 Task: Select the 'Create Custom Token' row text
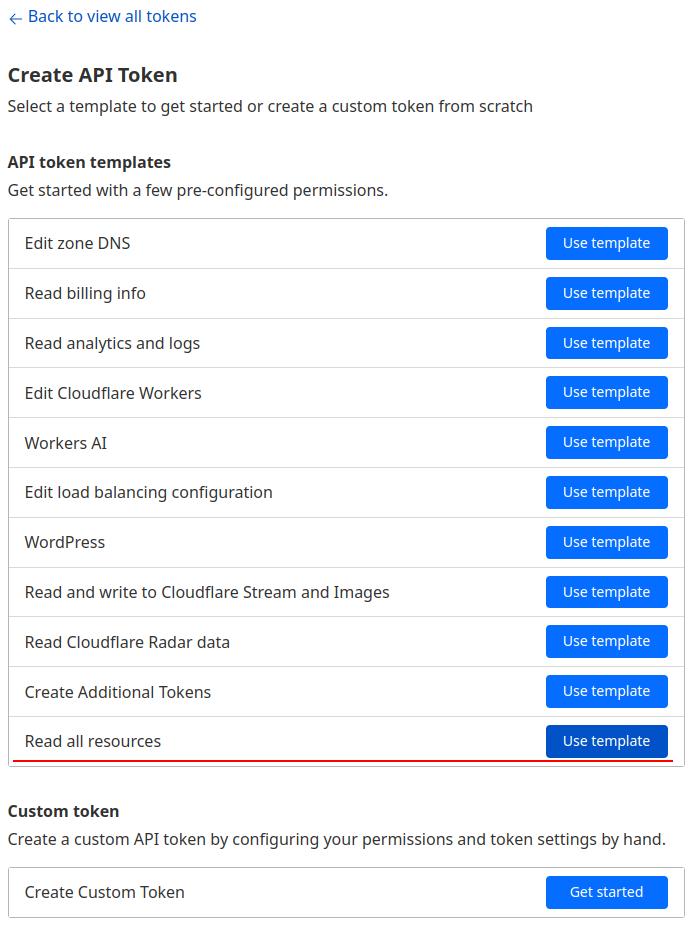105,892
